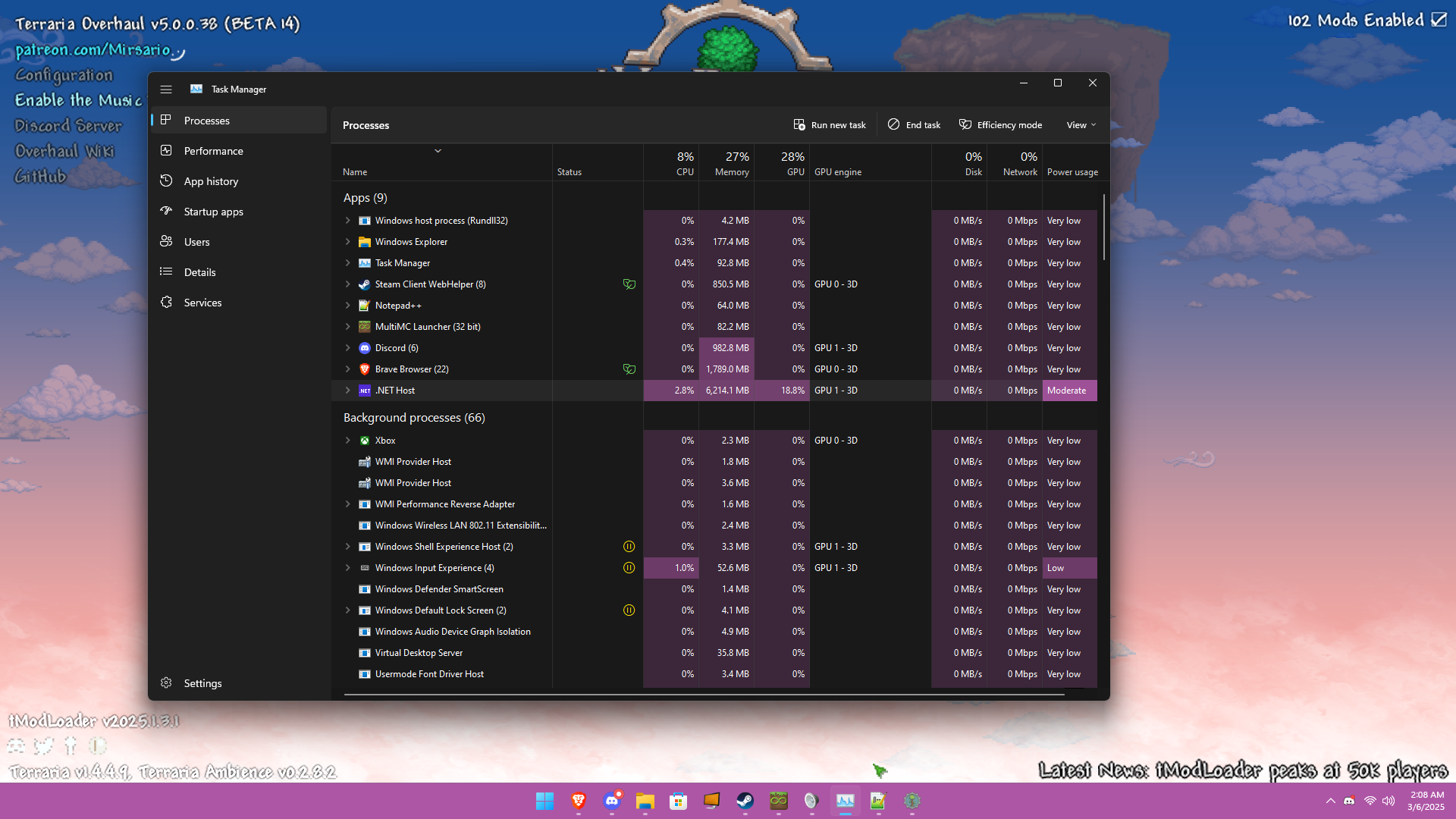This screenshot has width=1456, height=819.
Task: Open Notepad++ from the taskbar
Action: pyautogui.click(x=878, y=801)
